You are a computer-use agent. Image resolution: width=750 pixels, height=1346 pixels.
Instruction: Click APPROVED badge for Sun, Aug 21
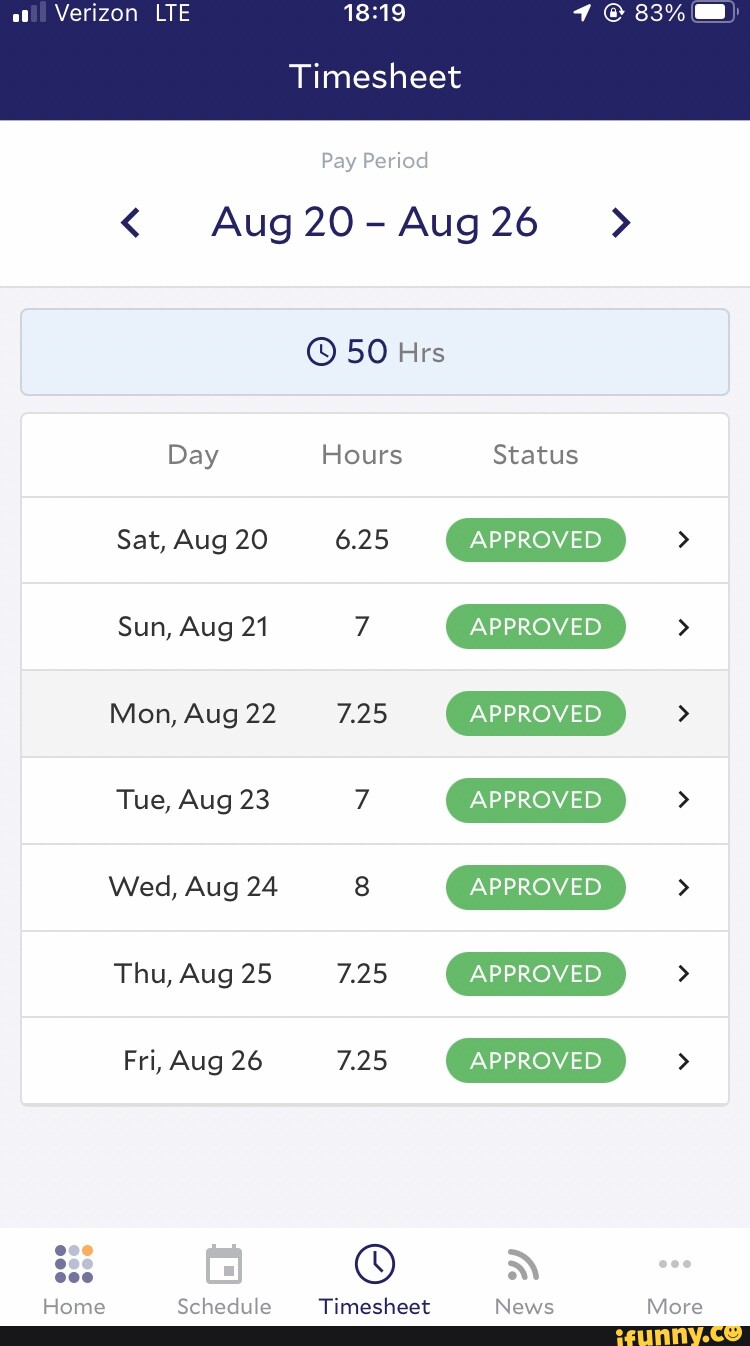(535, 627)
